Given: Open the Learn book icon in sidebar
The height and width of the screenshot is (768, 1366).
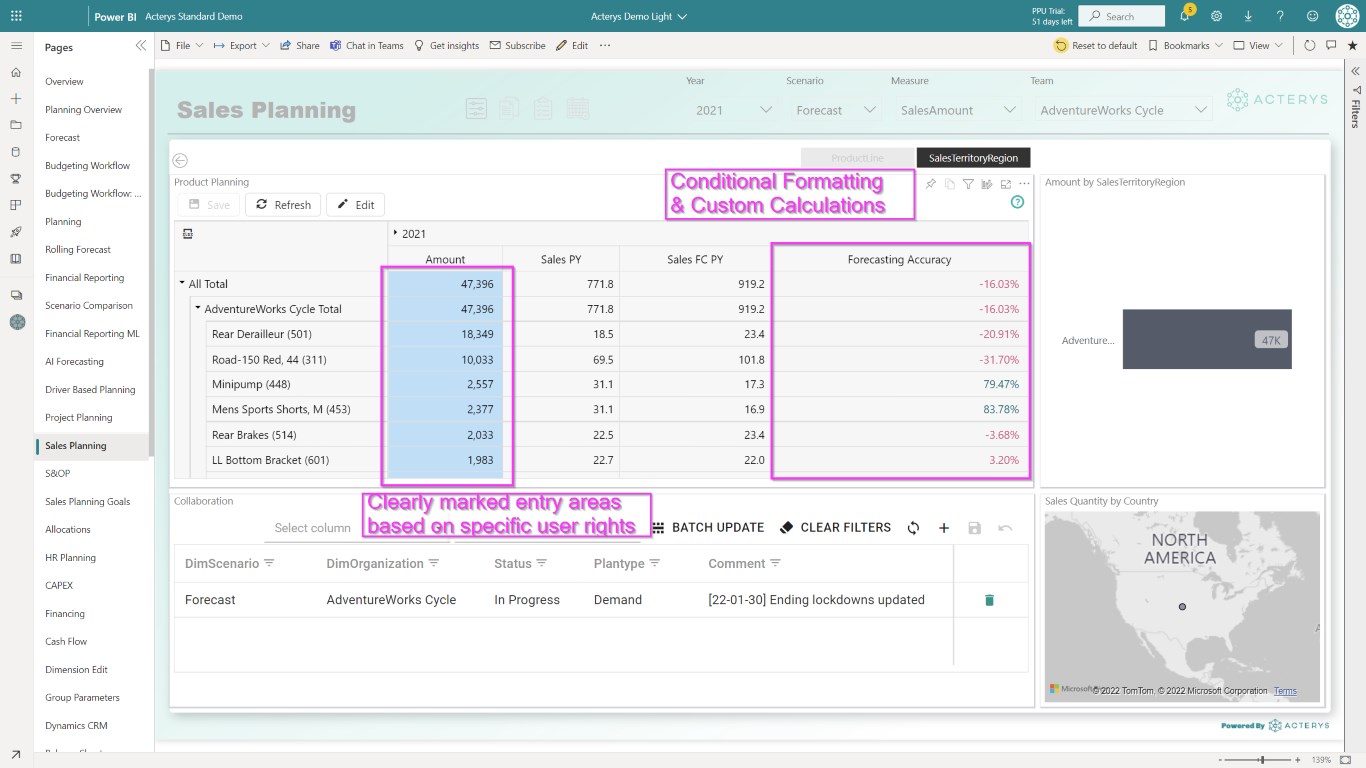Looking at the screenshot, I should point(16,258).
